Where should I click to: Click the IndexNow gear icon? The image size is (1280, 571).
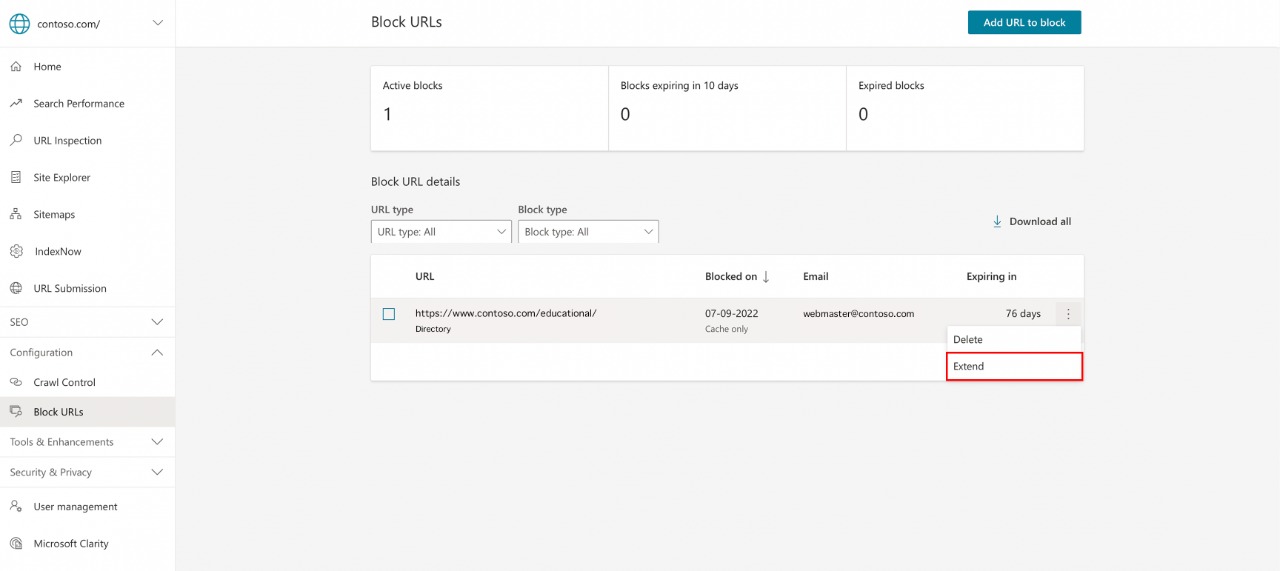click(x=16, y=252)
